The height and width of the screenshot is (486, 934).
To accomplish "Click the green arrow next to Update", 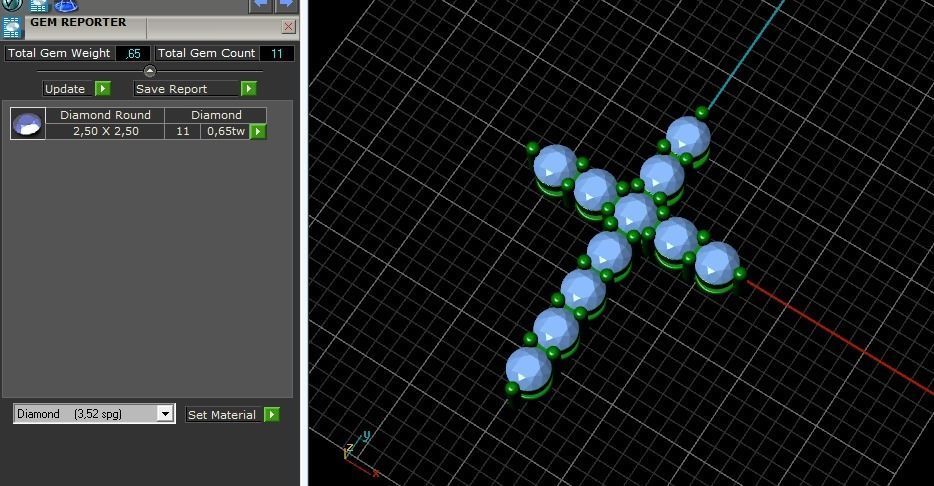I will (x=102, y=89).
